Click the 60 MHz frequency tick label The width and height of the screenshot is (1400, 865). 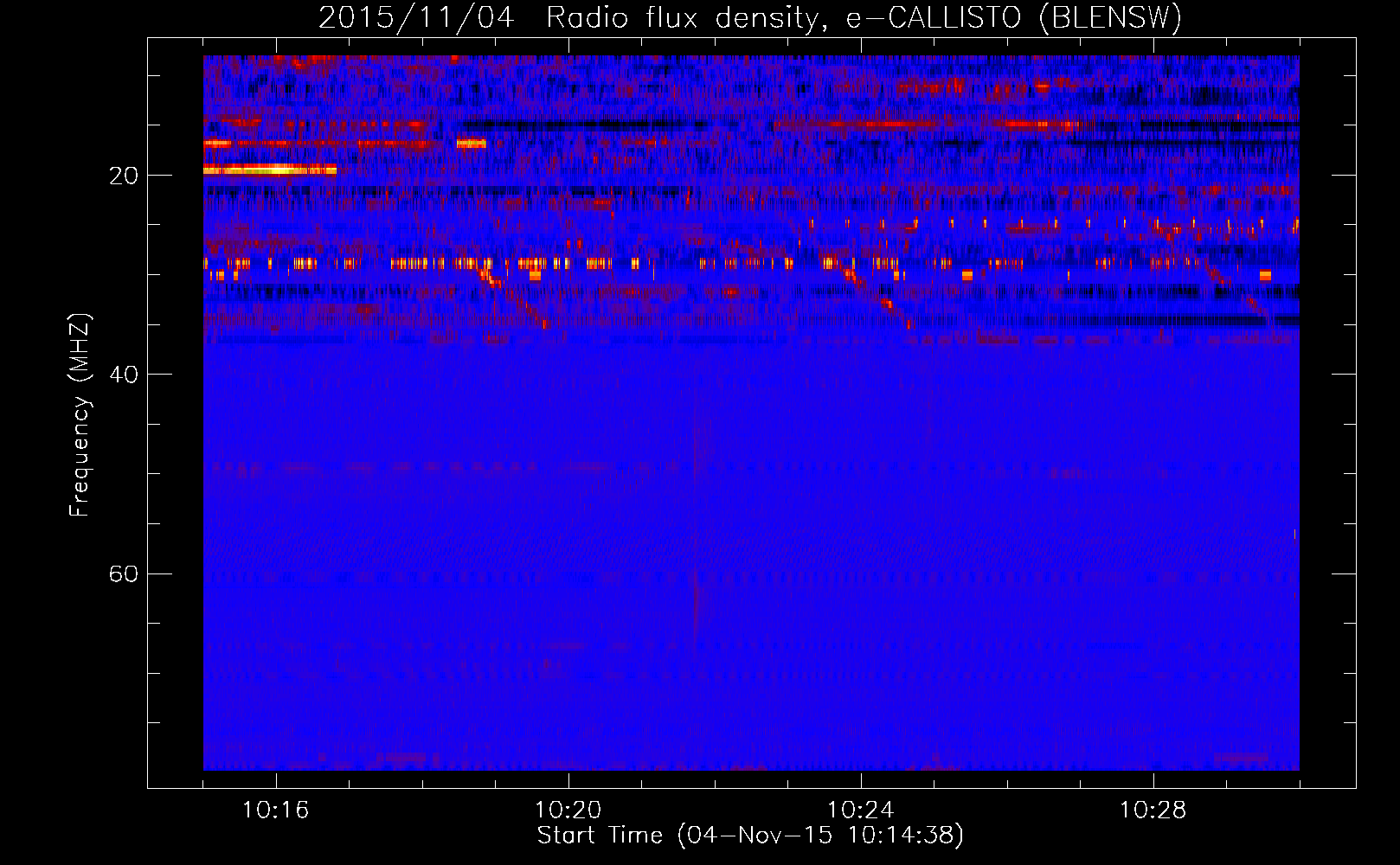click(124, 573)
